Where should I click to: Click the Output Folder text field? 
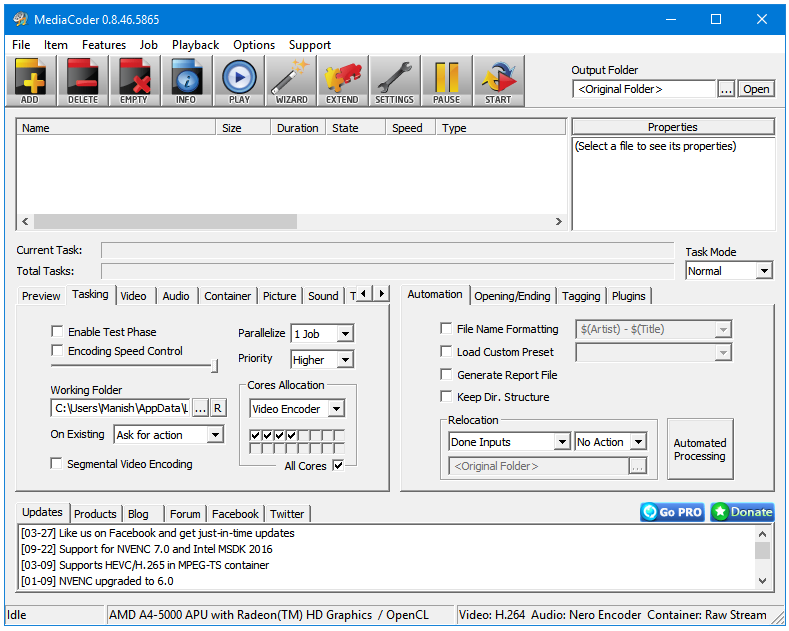point(644,89)
